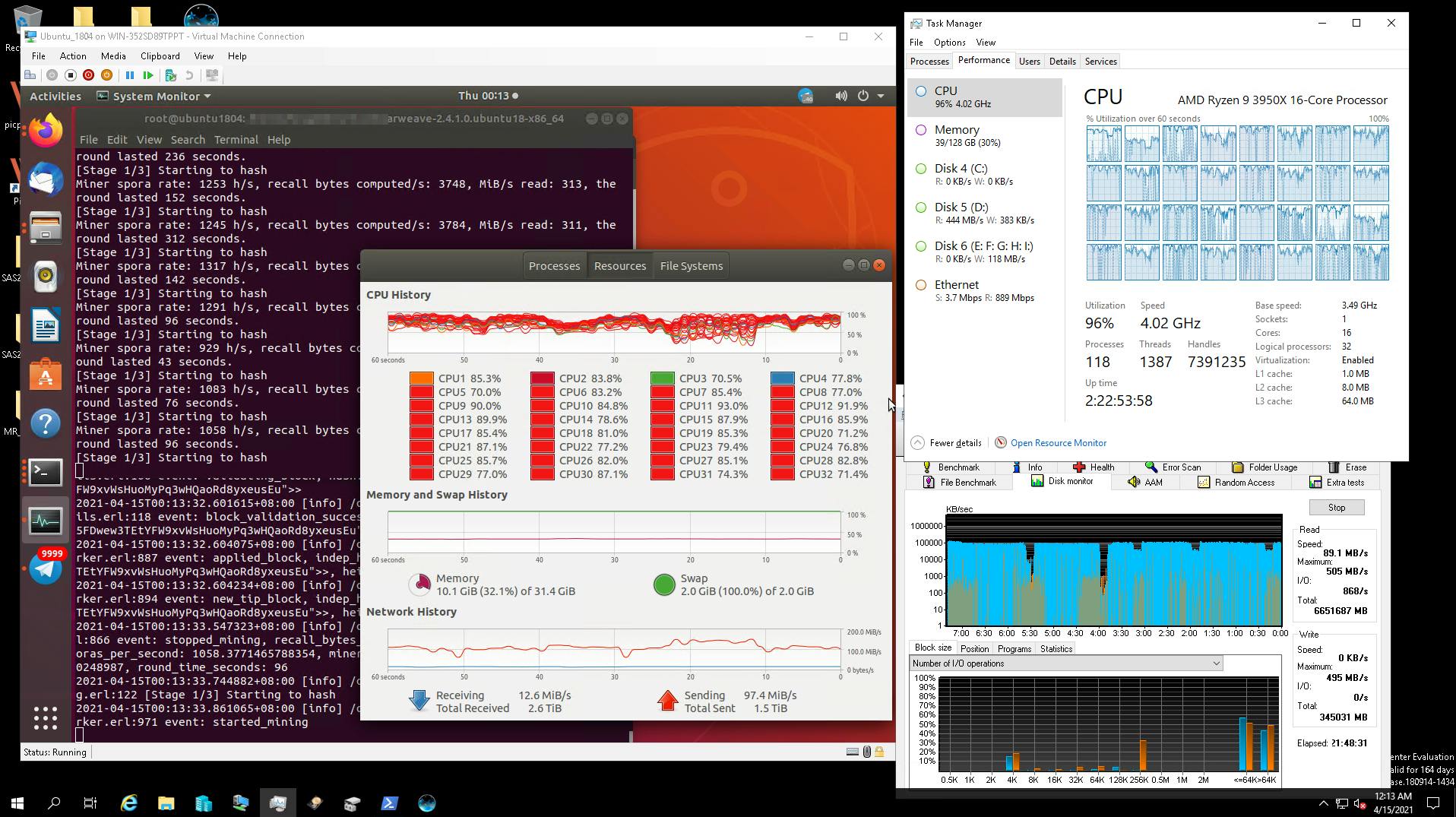
Task: Switch to Position sub-tab in HD Tune
Action: click(x=974, y=649)
